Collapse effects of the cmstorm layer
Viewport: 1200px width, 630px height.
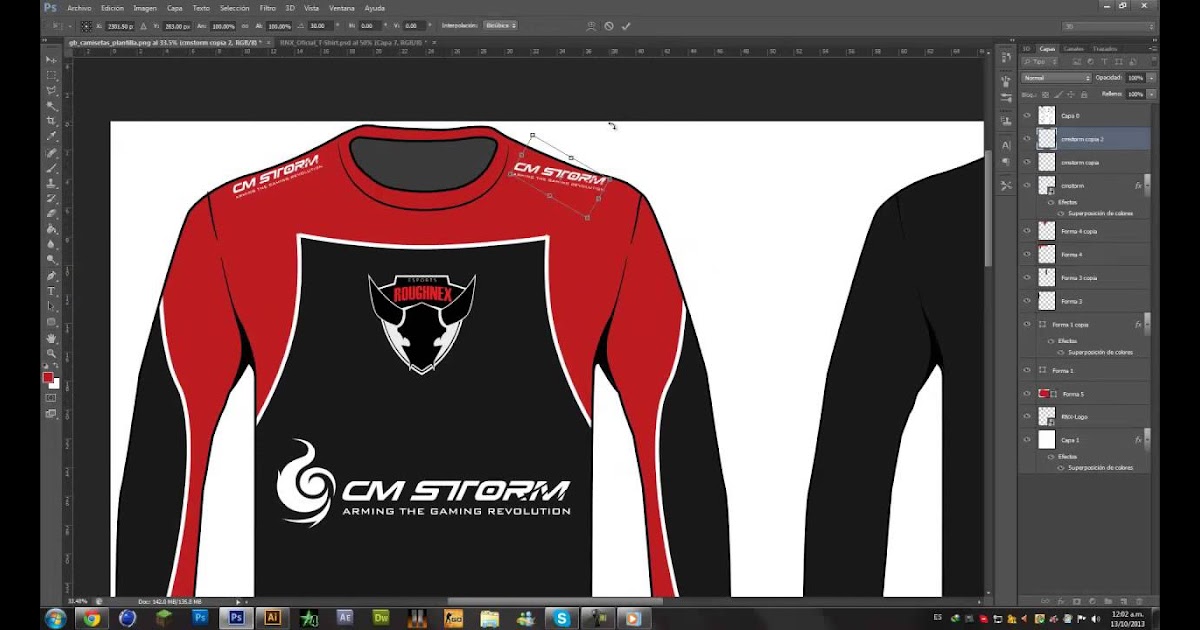[1147, 186]
